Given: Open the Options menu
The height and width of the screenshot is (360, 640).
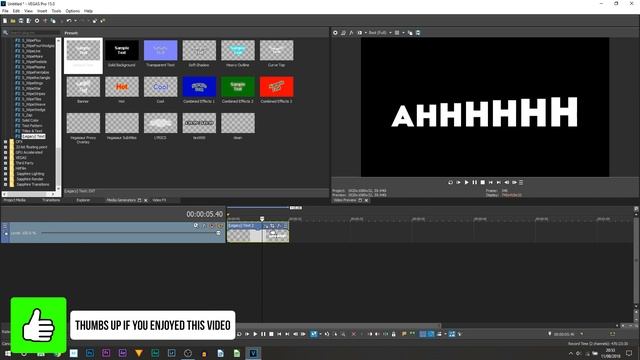Looking at the screenshot, I should (x=73, y=11).
